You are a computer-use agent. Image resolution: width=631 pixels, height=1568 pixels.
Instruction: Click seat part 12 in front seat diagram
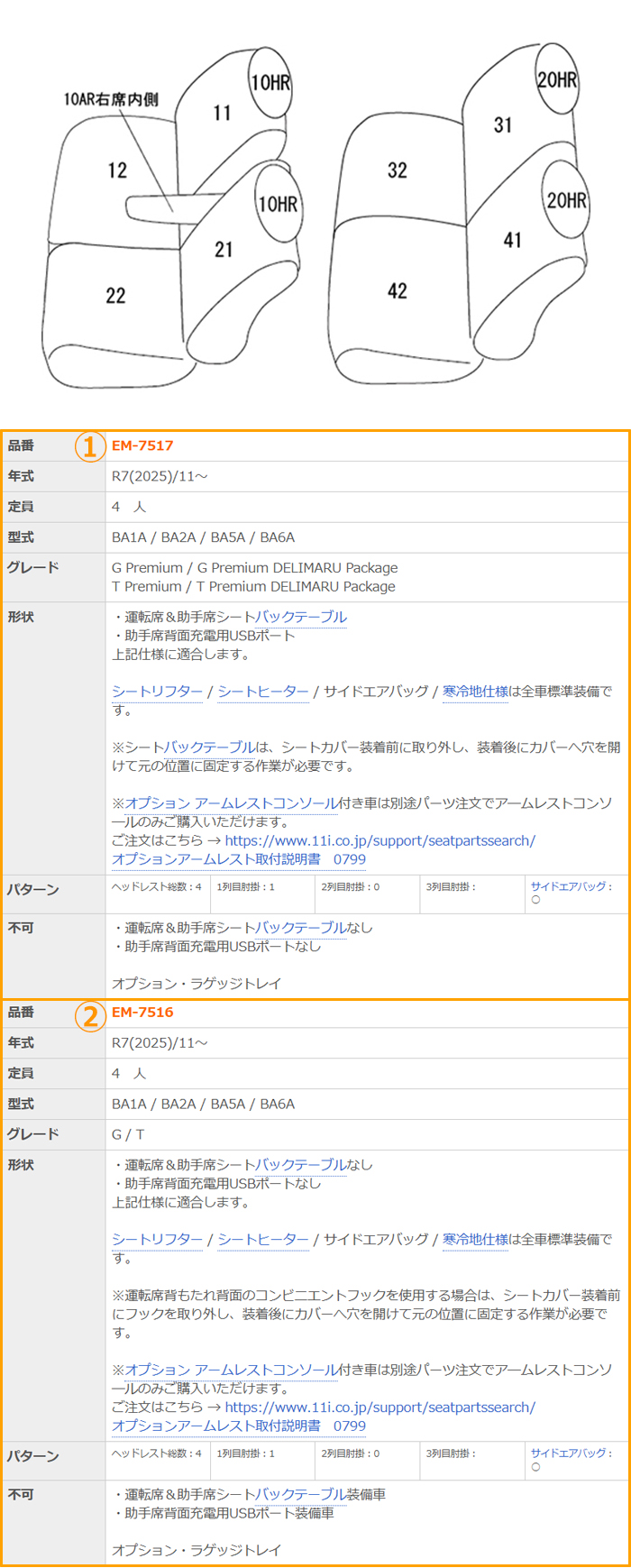coord(117,171)
